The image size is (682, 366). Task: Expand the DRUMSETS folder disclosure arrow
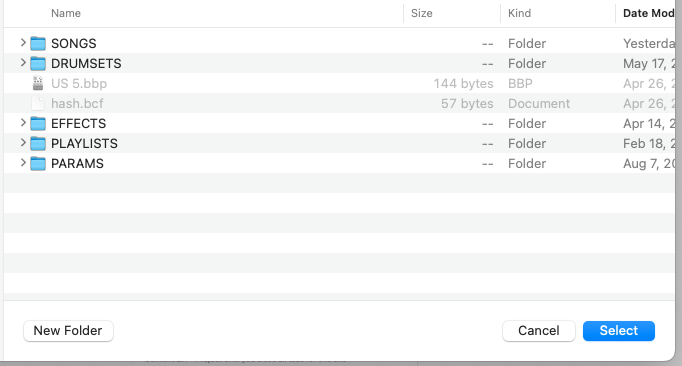pyautogui.click(x=23, y=63)
